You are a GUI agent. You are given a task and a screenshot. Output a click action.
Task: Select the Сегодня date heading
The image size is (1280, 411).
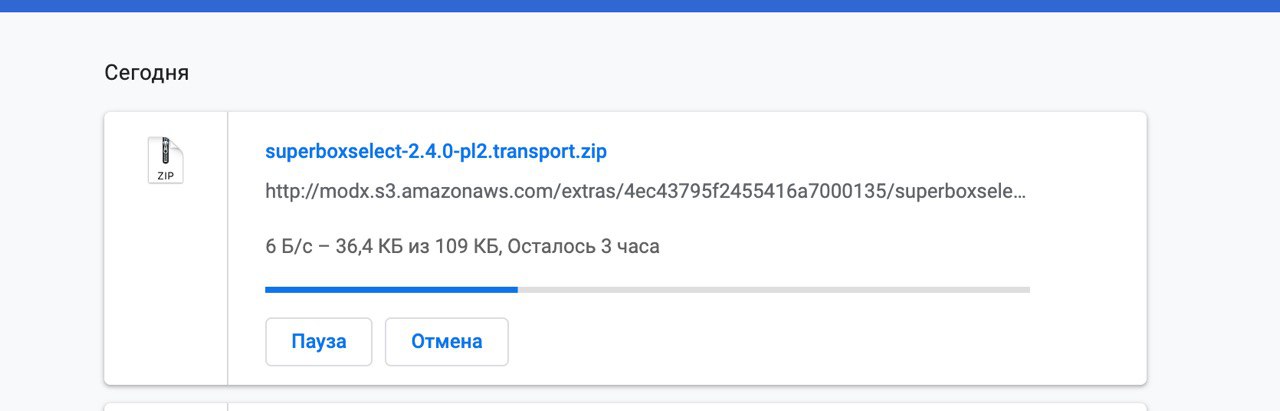[147, 73]
